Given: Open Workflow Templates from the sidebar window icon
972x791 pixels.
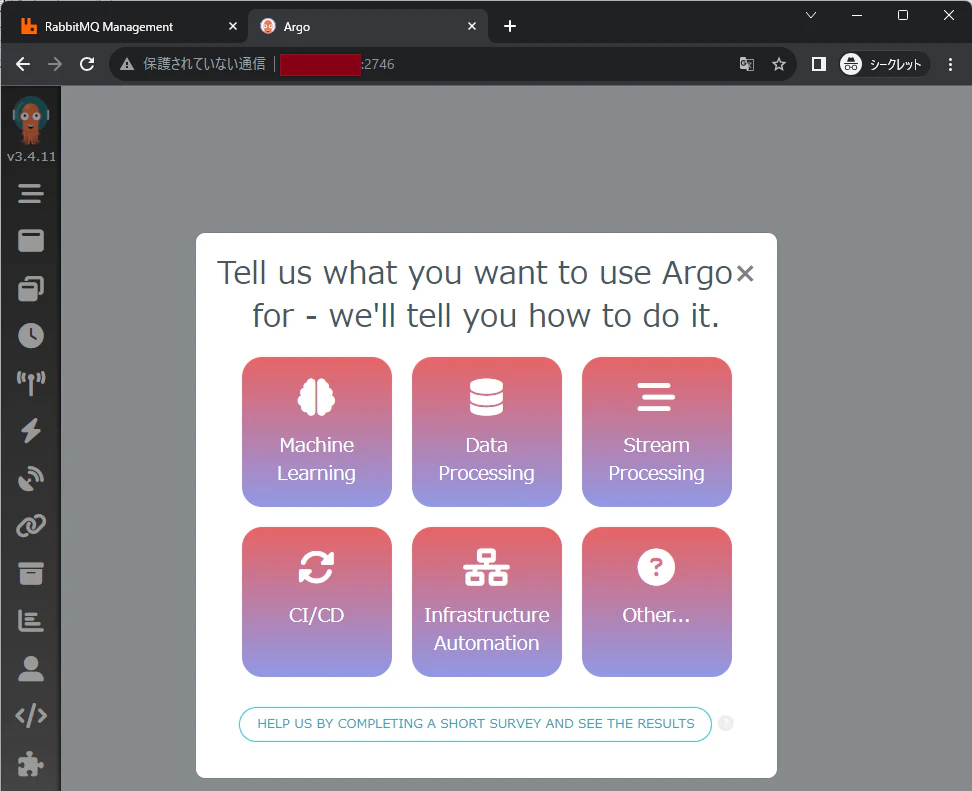Looking at the screenshot, I should pyautogui.click(x=30, y=241).
